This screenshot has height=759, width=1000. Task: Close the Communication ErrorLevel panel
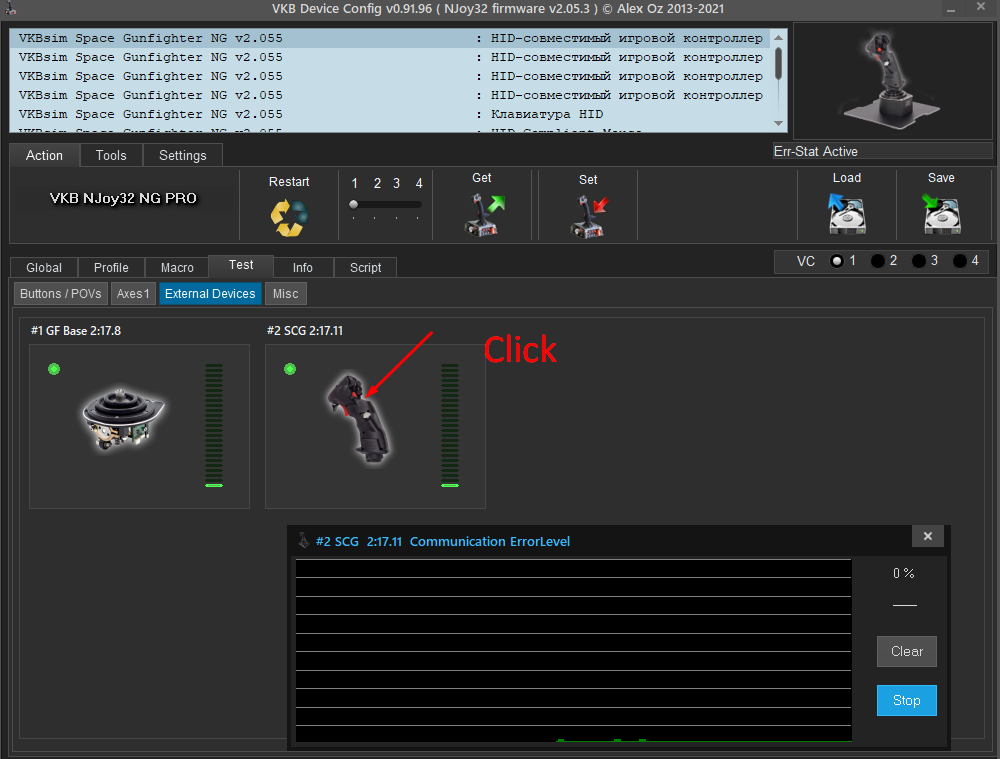point(927,537)
